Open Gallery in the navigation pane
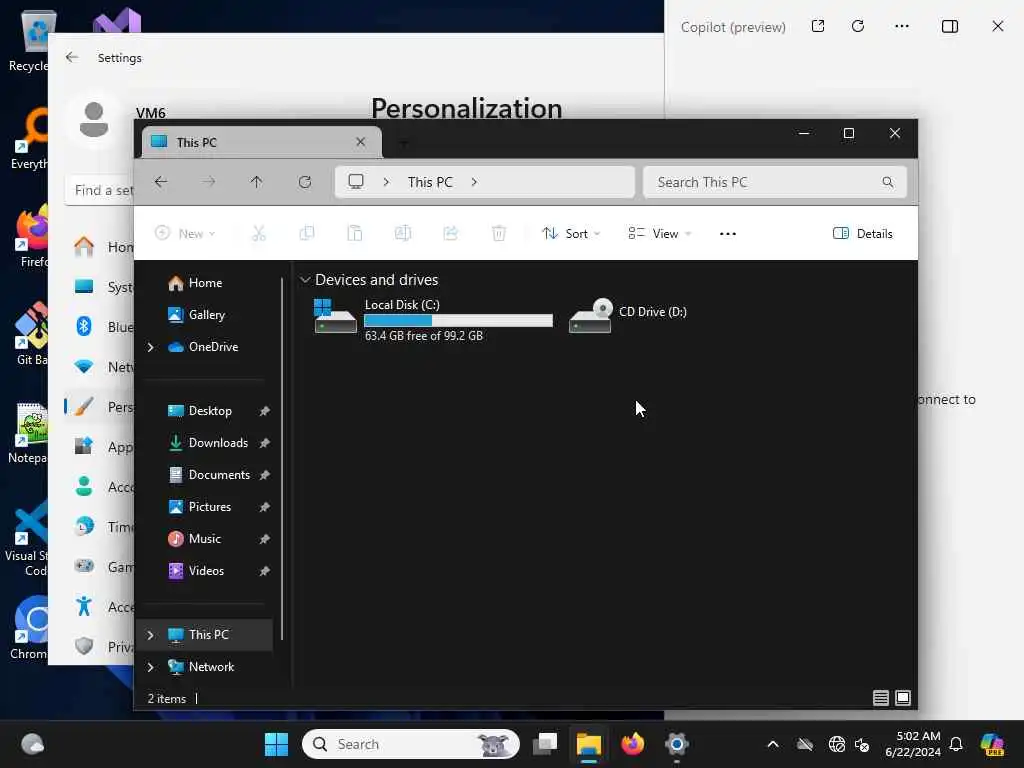1024x768 pixels. click(206, 315)
